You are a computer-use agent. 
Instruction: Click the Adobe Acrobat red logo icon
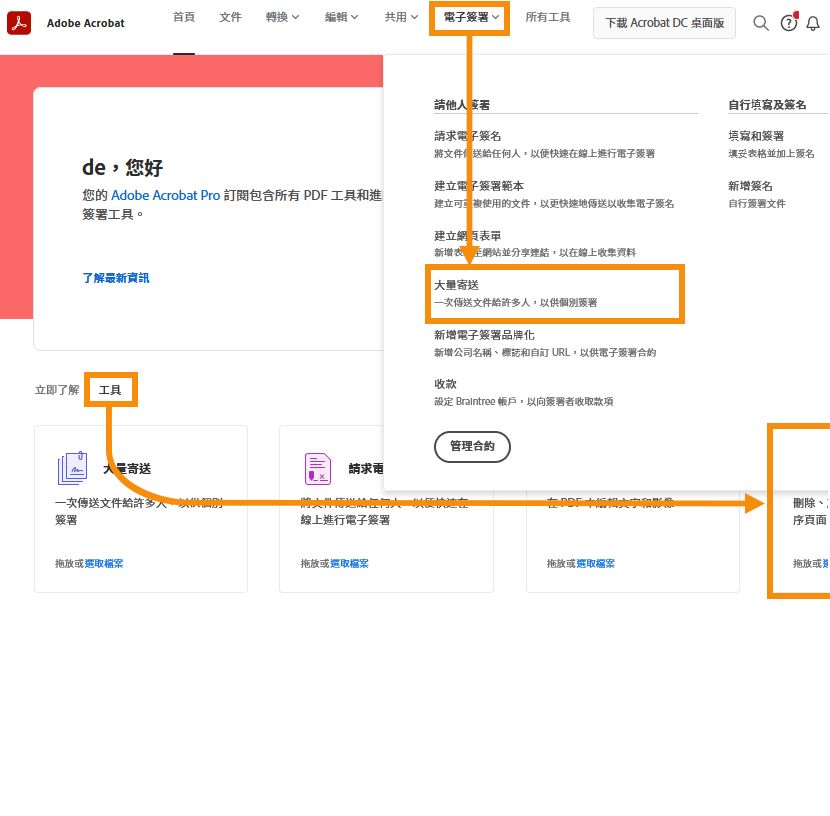coord(19,23)
